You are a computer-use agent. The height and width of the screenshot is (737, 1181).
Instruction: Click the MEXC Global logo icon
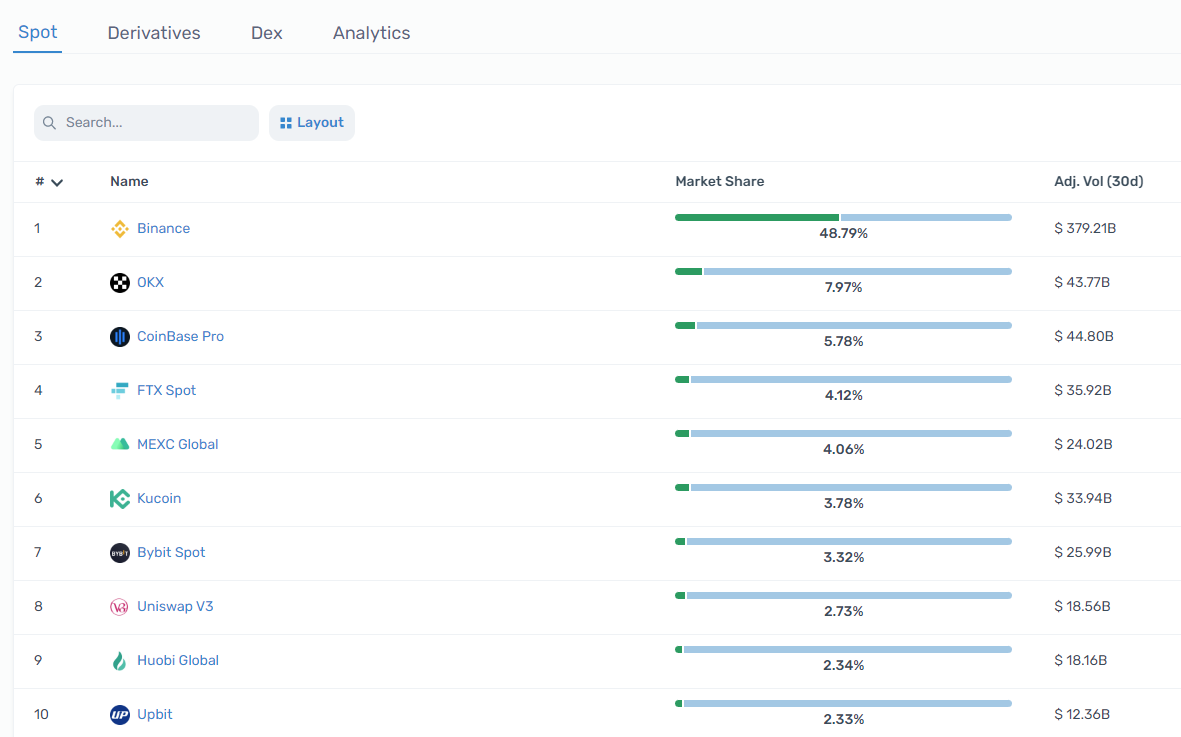click(120, 444)
